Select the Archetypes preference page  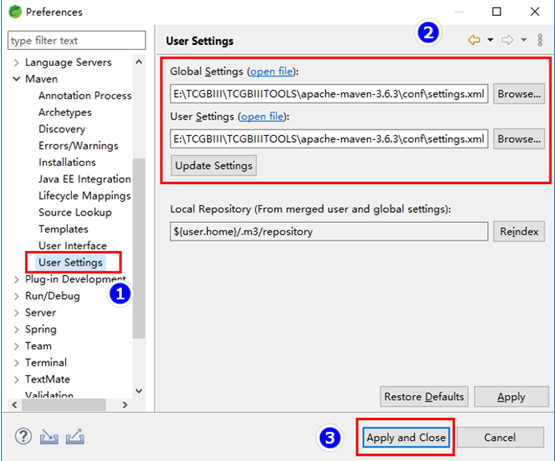tap(65, 112)
